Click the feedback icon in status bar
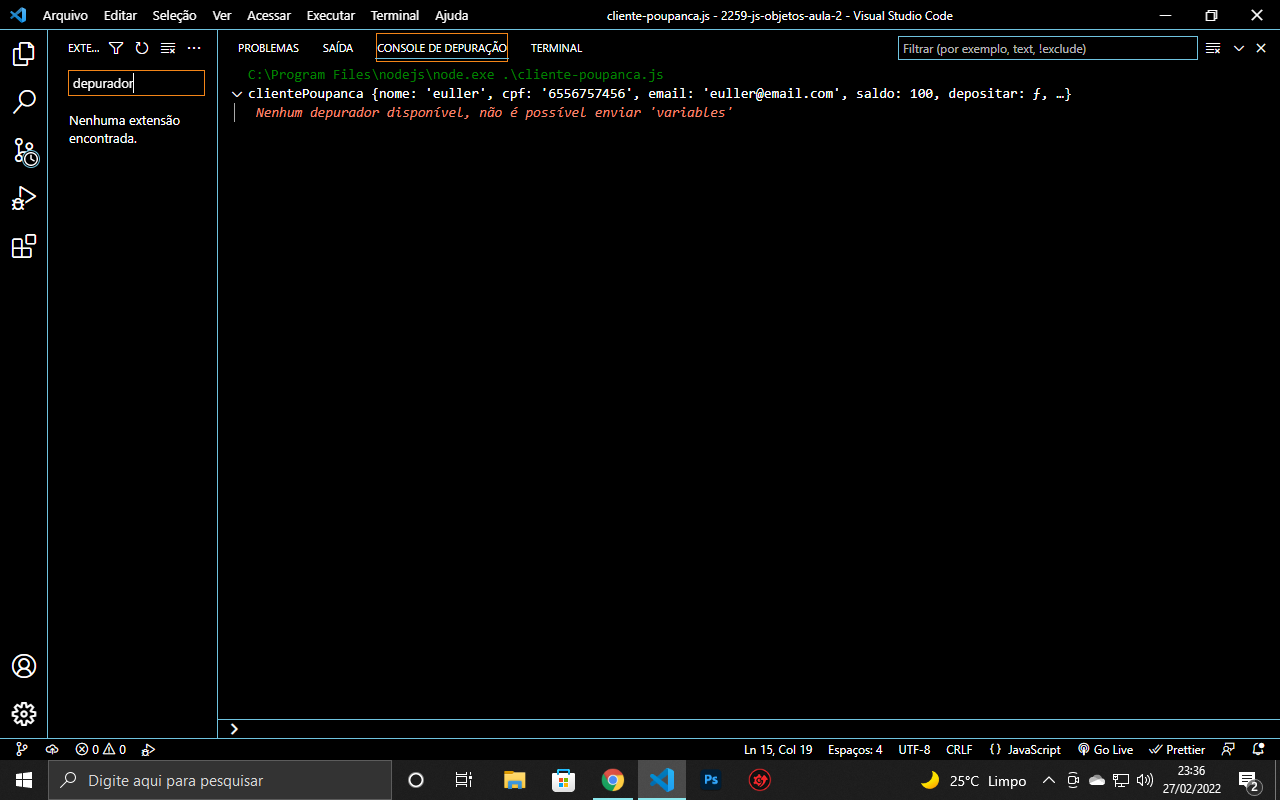 [x=1228, y=749]
